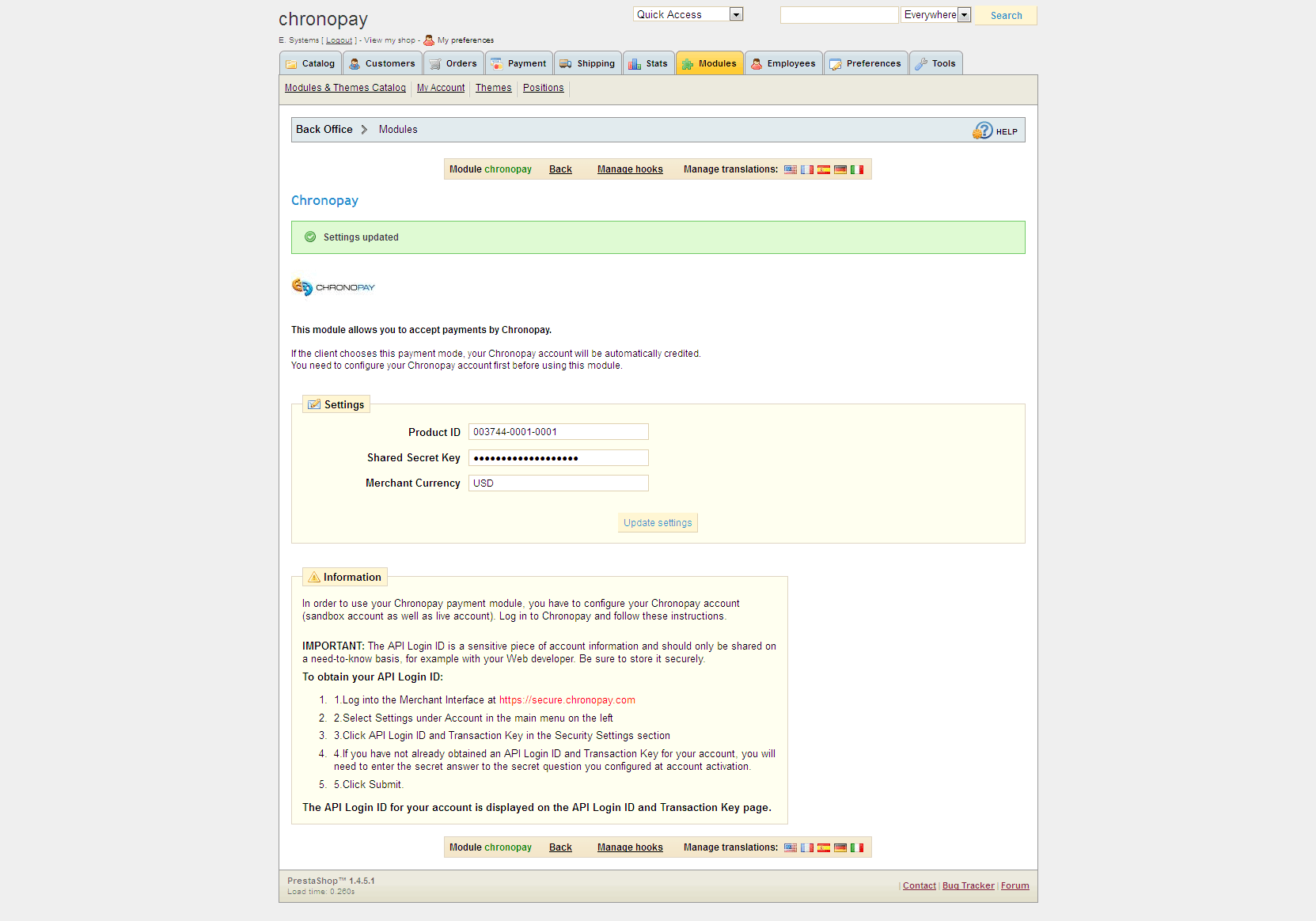Open https://secure.chronopay.com link
Screen dimensions: 1316x921
[567, 700]
